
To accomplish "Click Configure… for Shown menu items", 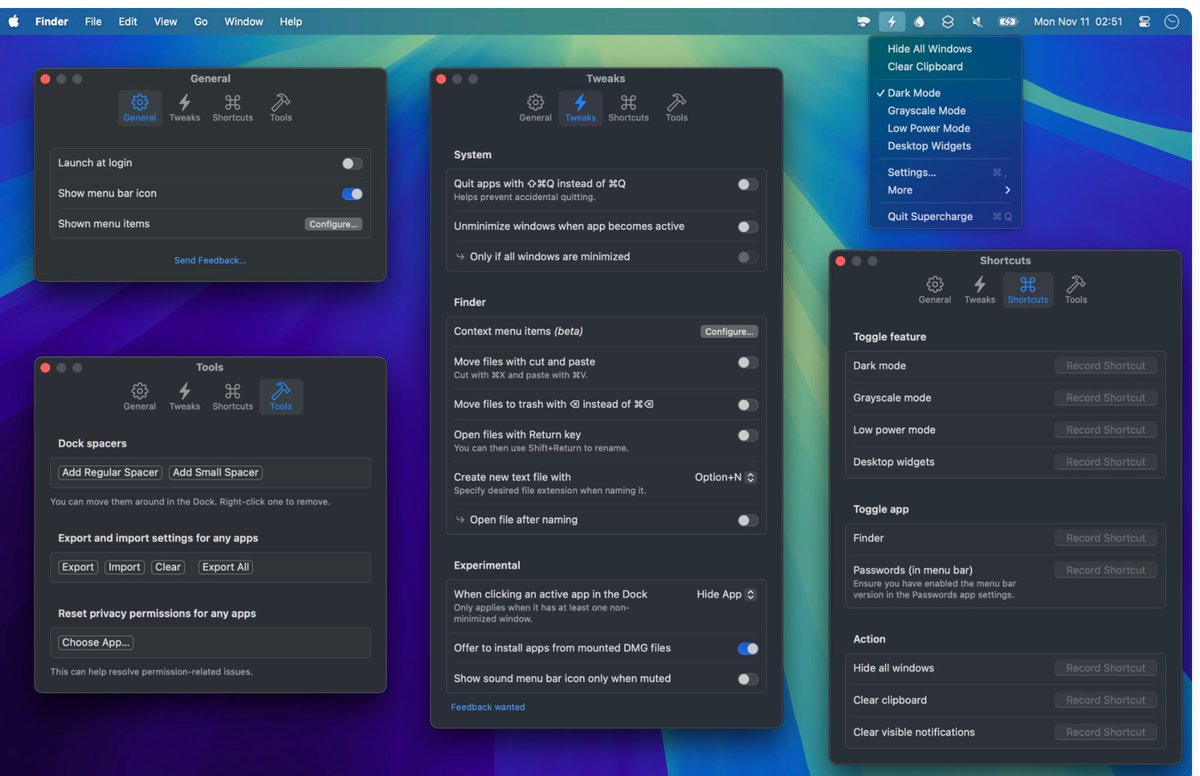I will click(334, 224).
